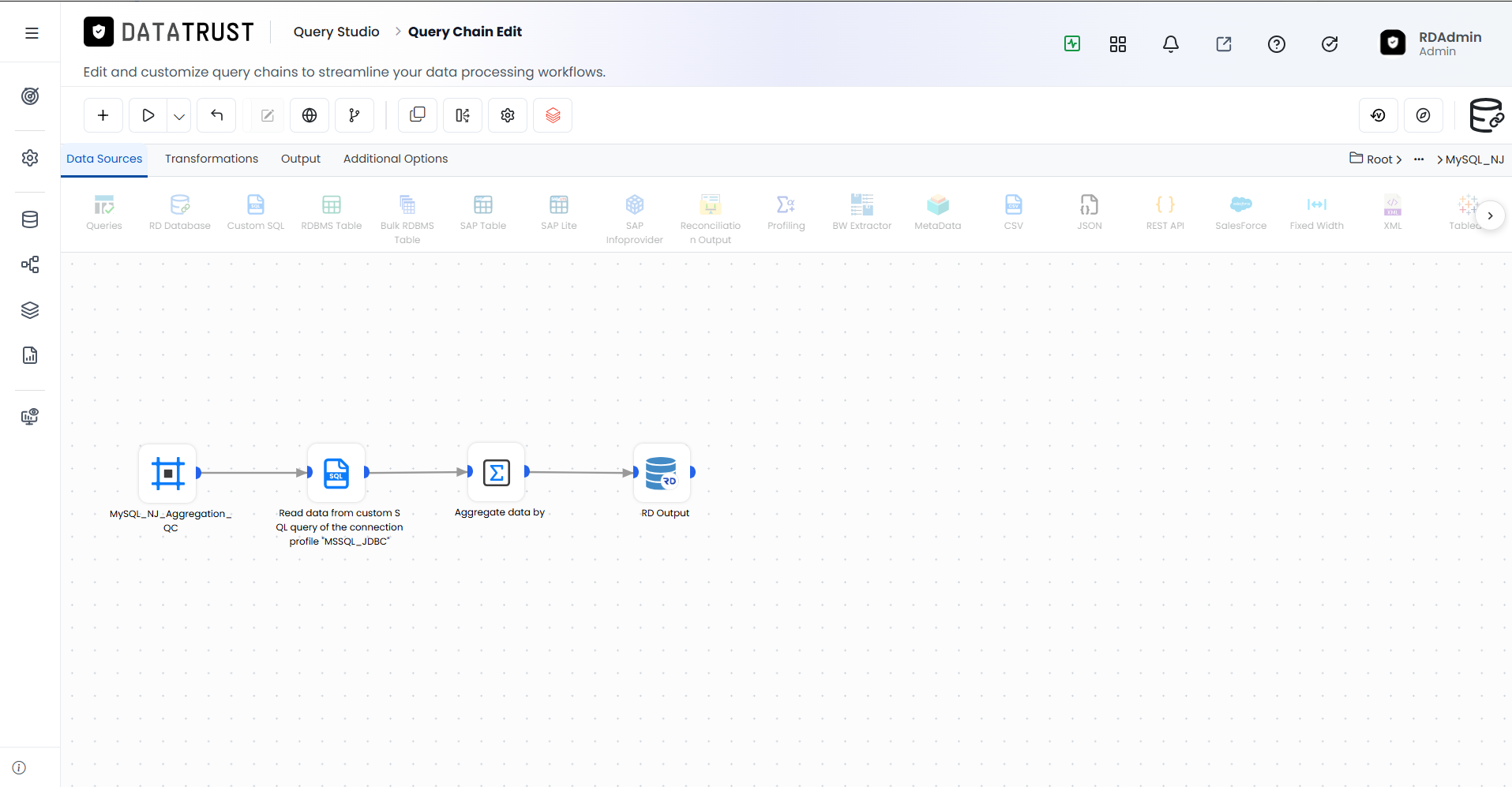Click the open-in-new-window icon
The width and height of the screenshot is (1512, 787).
pos(1224,44)
